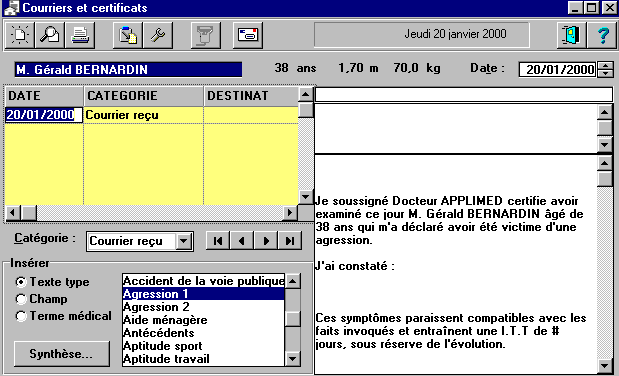Click the 20/01/2000 table cell
The image size is (619, 376).
pos(44,115)
